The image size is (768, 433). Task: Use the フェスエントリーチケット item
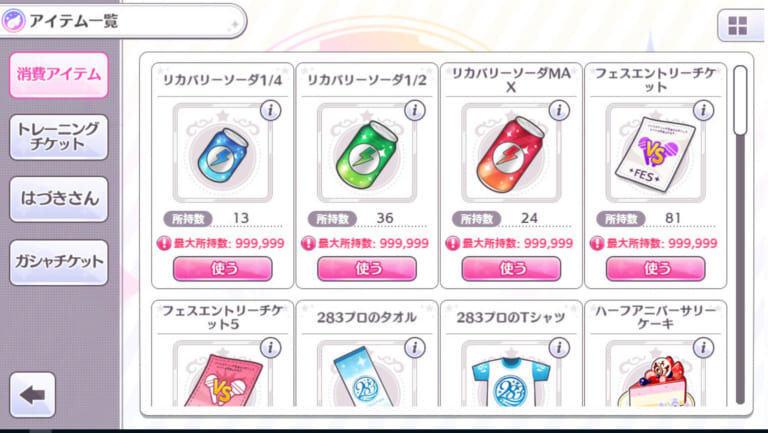(655, 268)
